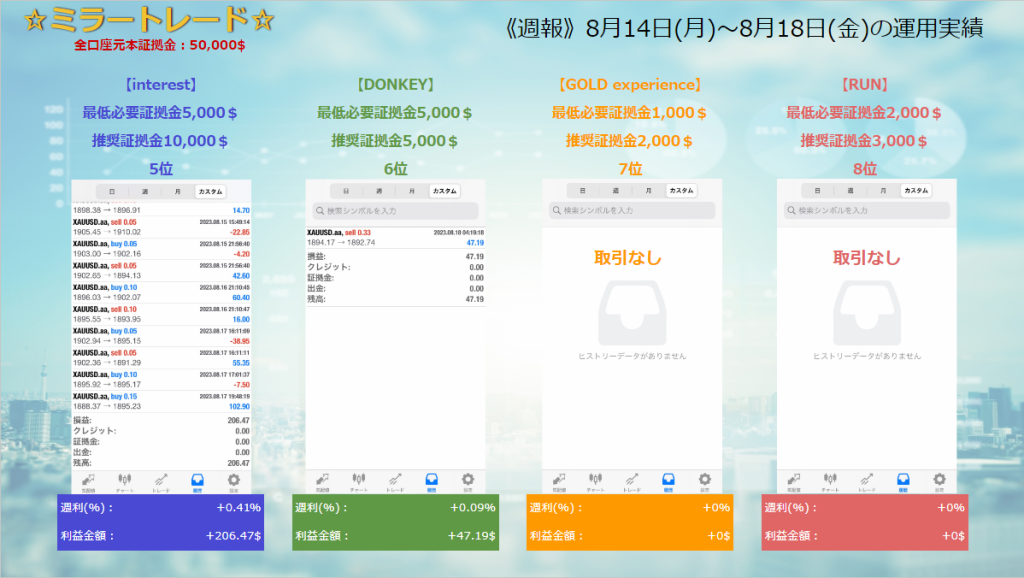Click large empty inbox icon under GOLD experience

pos(632,311)
